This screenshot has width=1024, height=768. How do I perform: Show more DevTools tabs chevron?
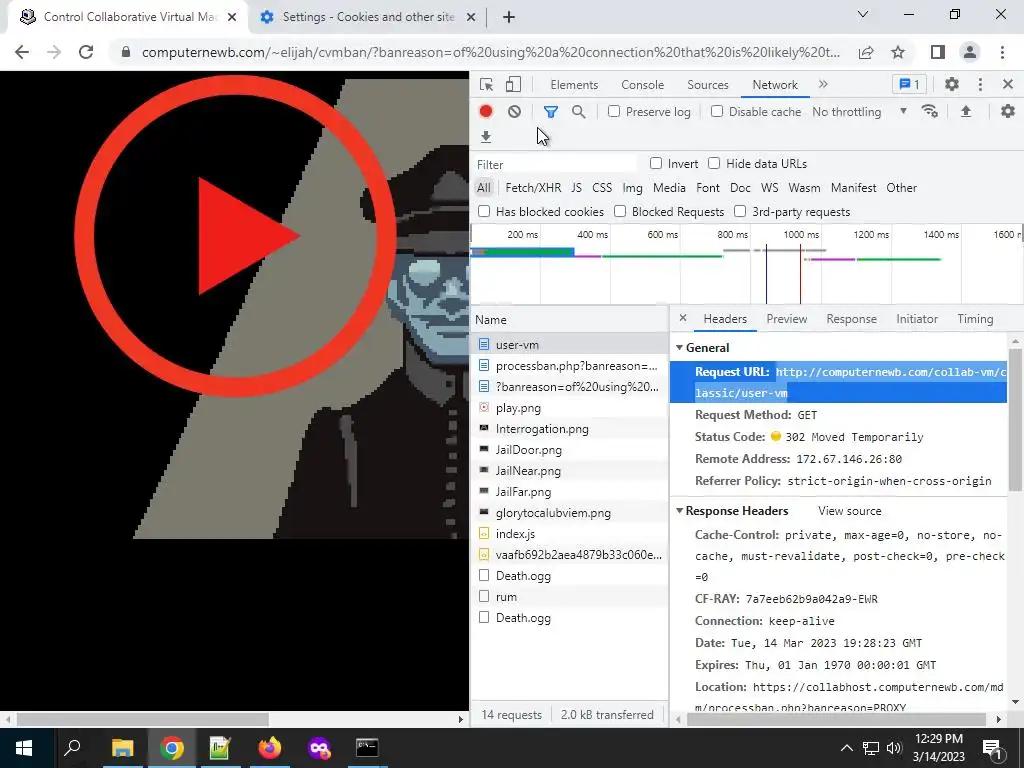click(x=823, y=84)
